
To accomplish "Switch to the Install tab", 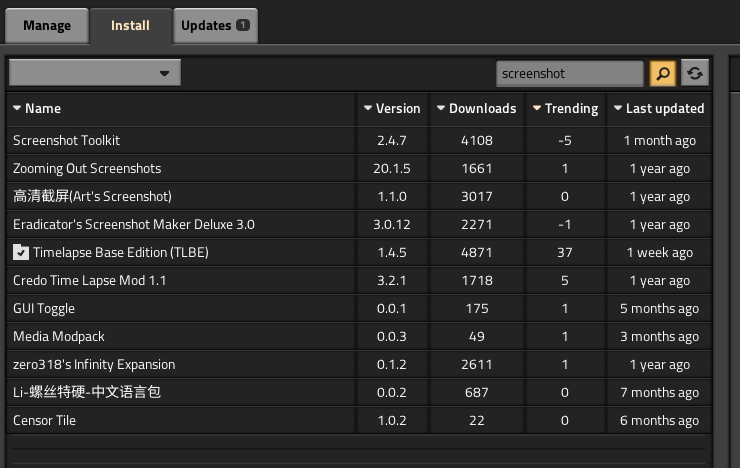I will (130, 25).
